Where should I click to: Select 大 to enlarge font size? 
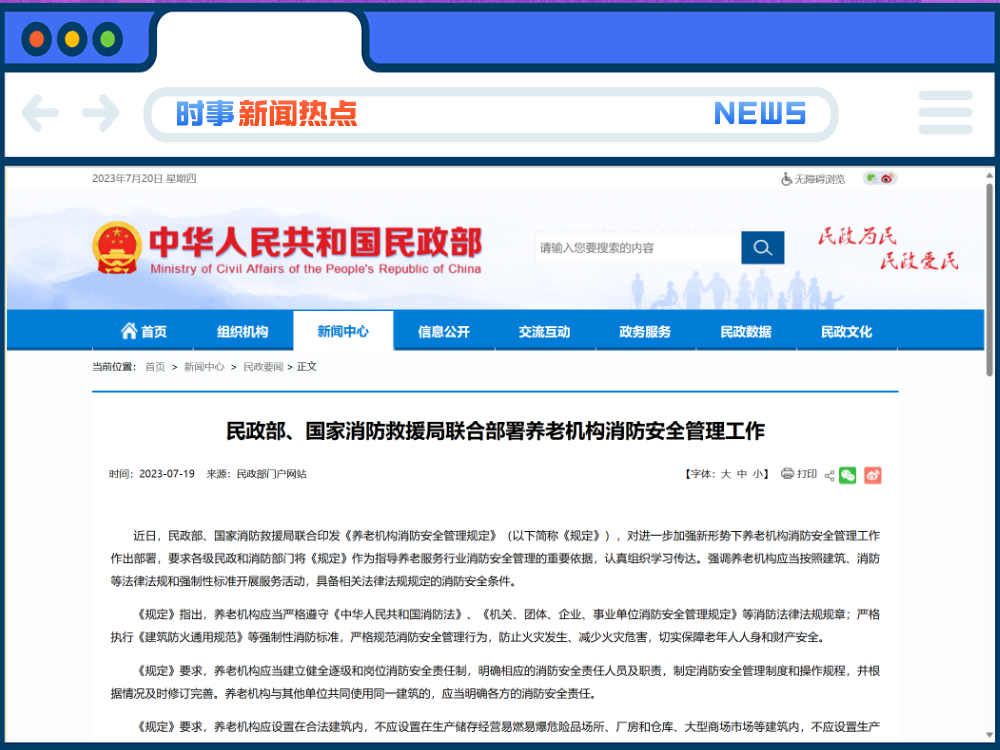[727, 474]
